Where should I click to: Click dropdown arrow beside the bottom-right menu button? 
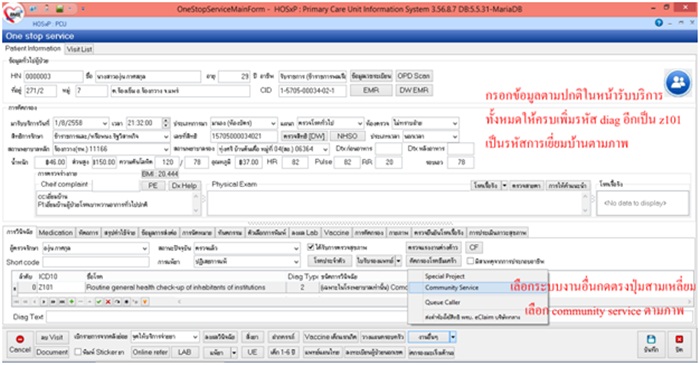[x=453, y=337]
